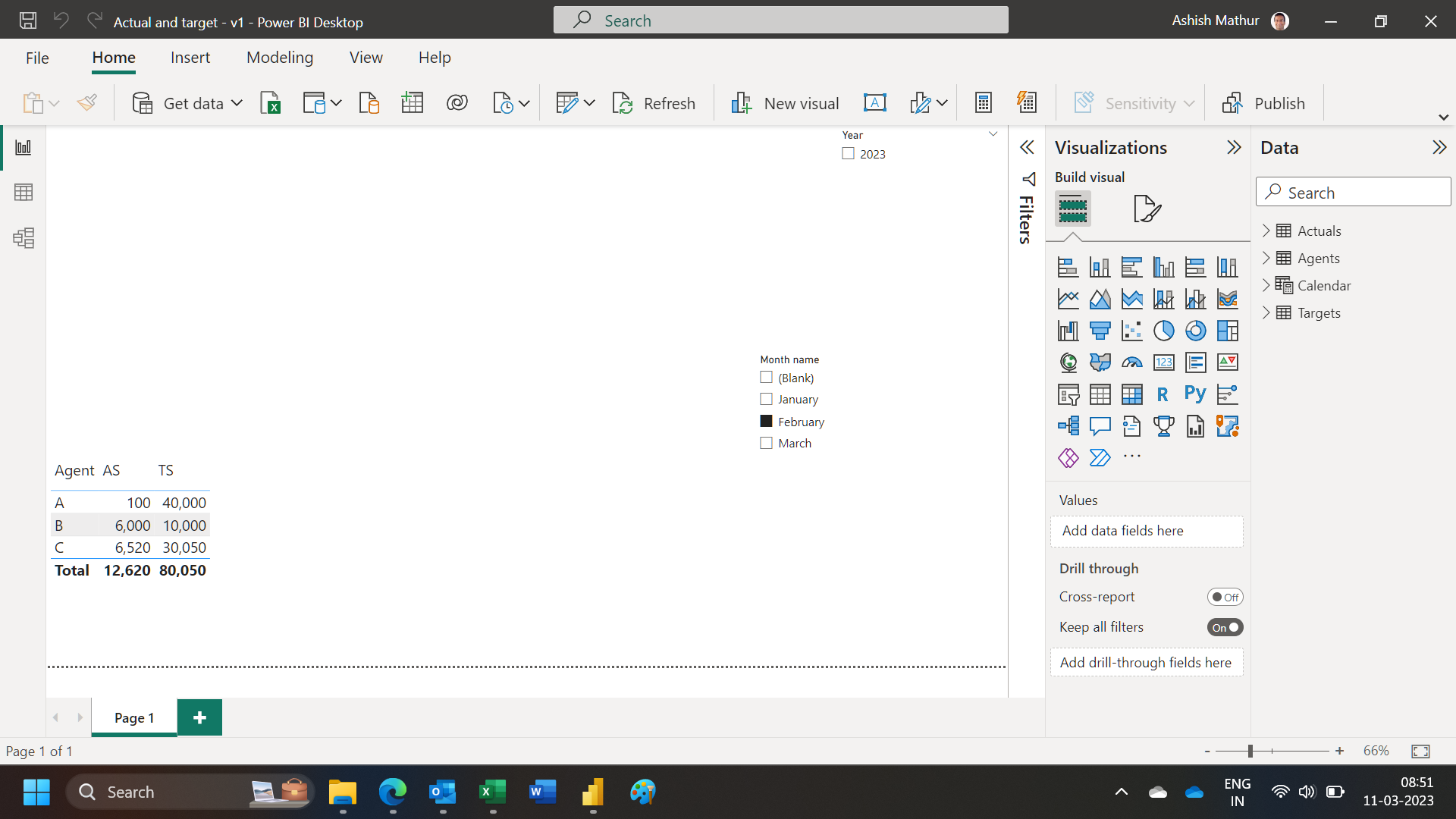Click the Excel workbook import icon

click(271, 103)
